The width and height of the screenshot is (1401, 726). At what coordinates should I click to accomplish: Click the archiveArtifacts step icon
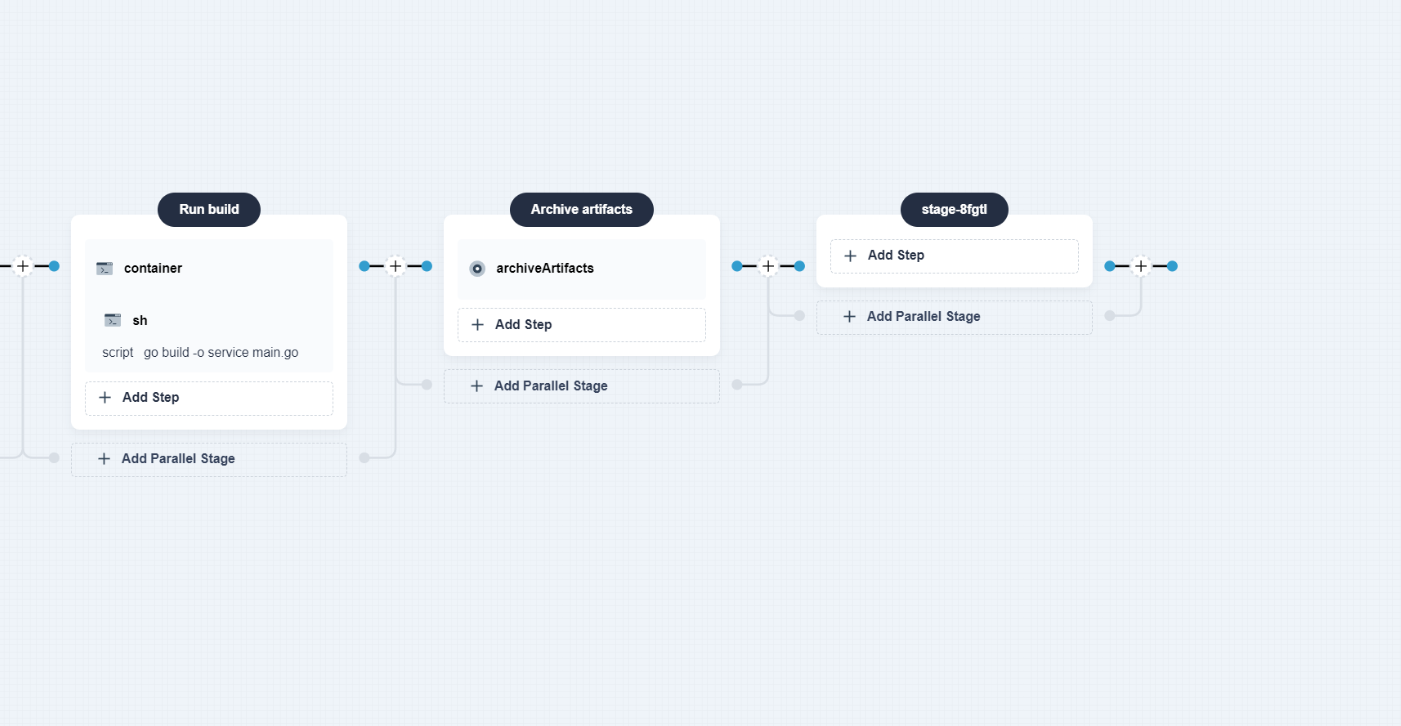pos(477,268)
